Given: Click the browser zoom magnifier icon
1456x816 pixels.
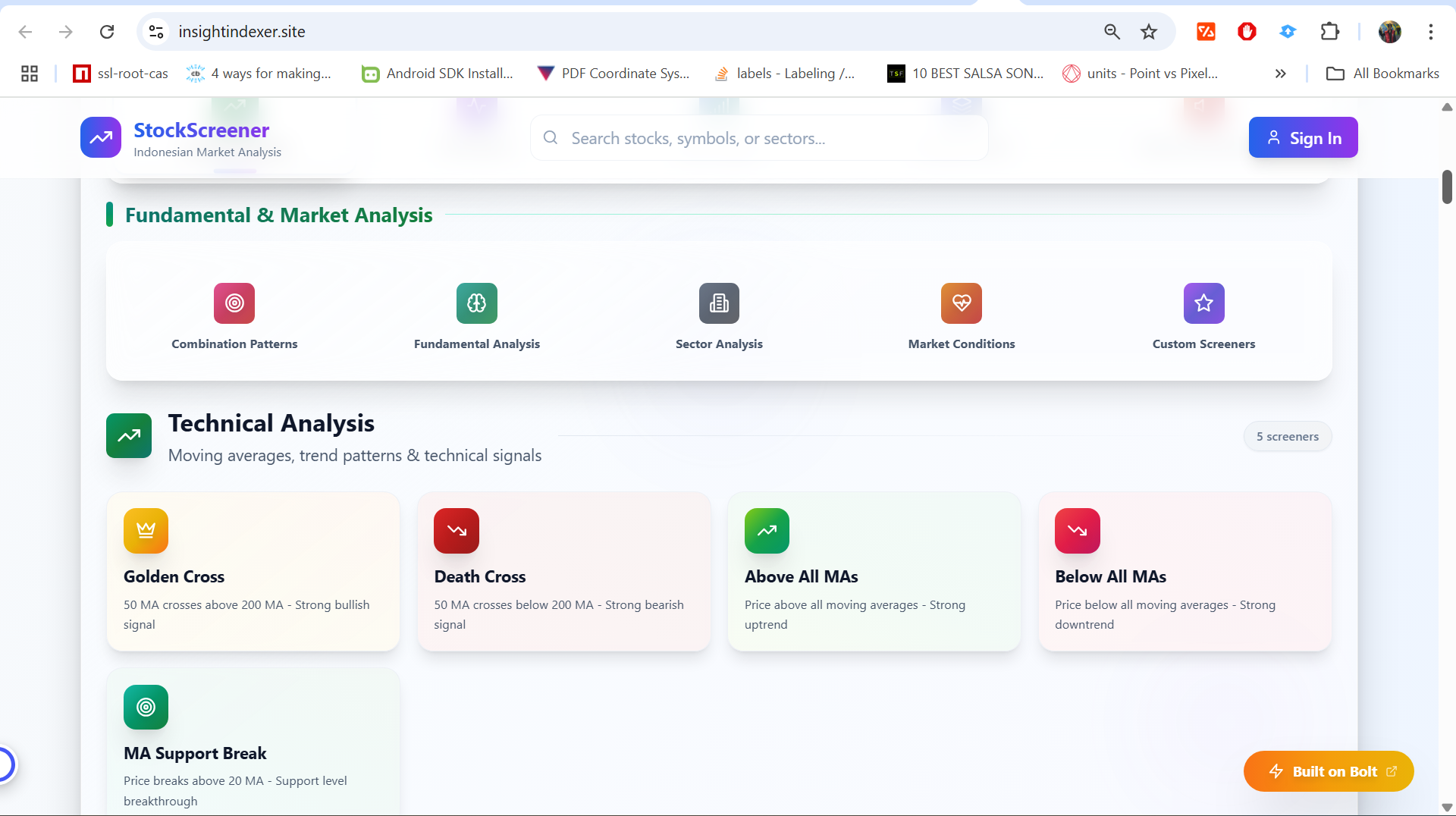Looking at the screenshot, I should (1112, 32).
